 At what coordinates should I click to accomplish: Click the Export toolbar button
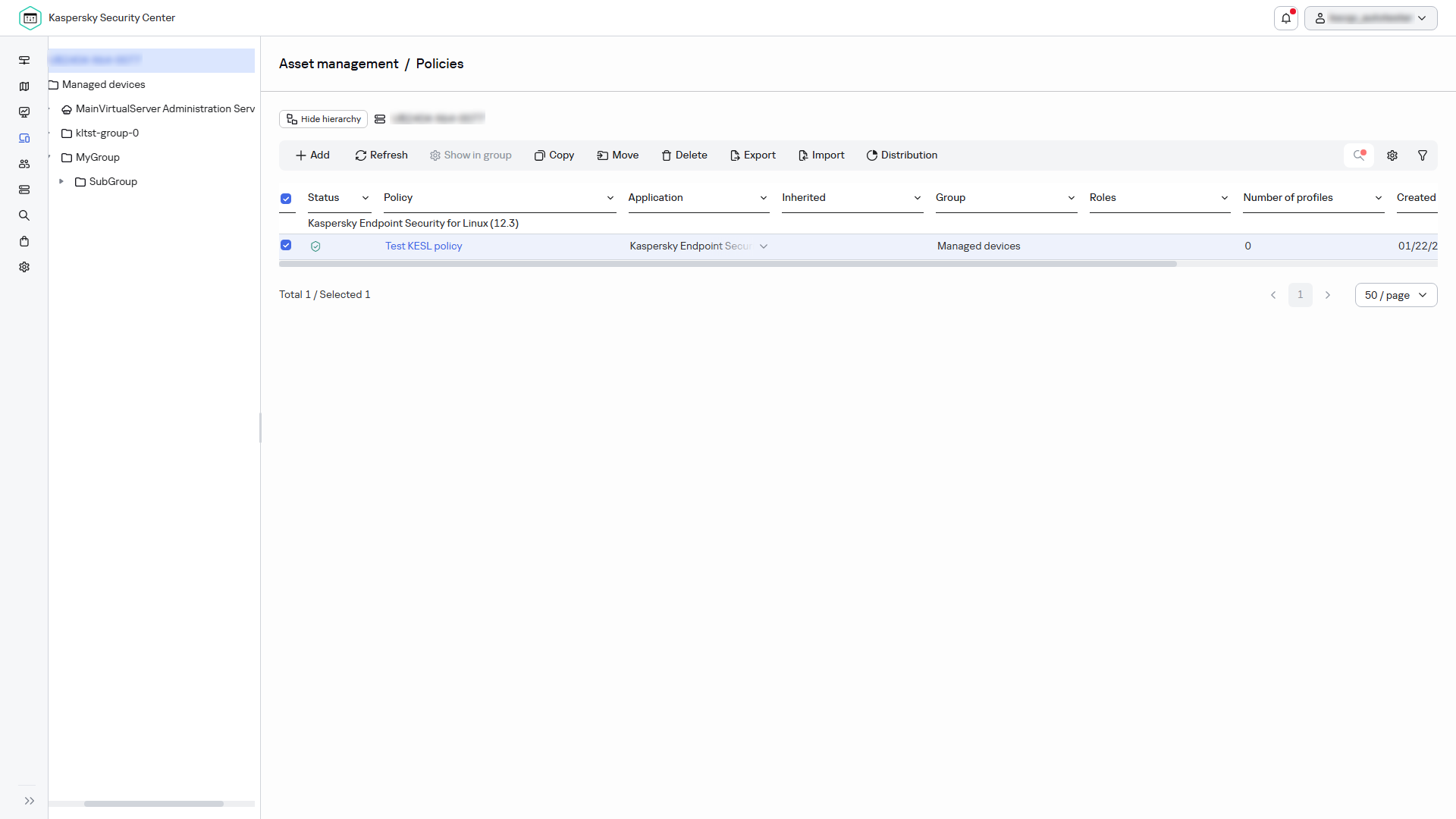point(753,155)
